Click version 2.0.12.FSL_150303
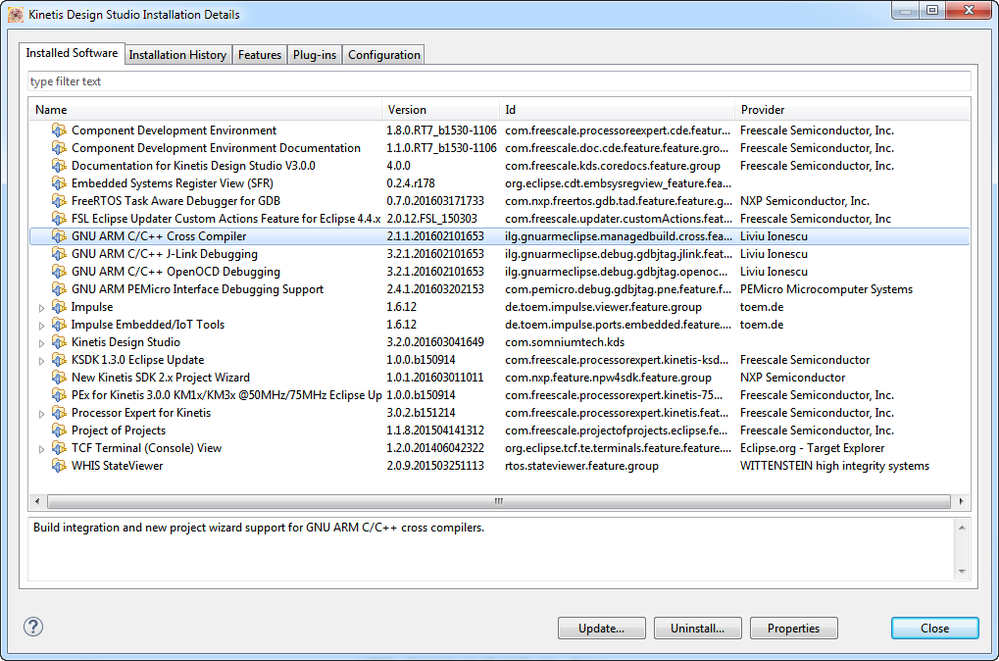Screen dimensions: 999x661 click(x=431, y=219)
